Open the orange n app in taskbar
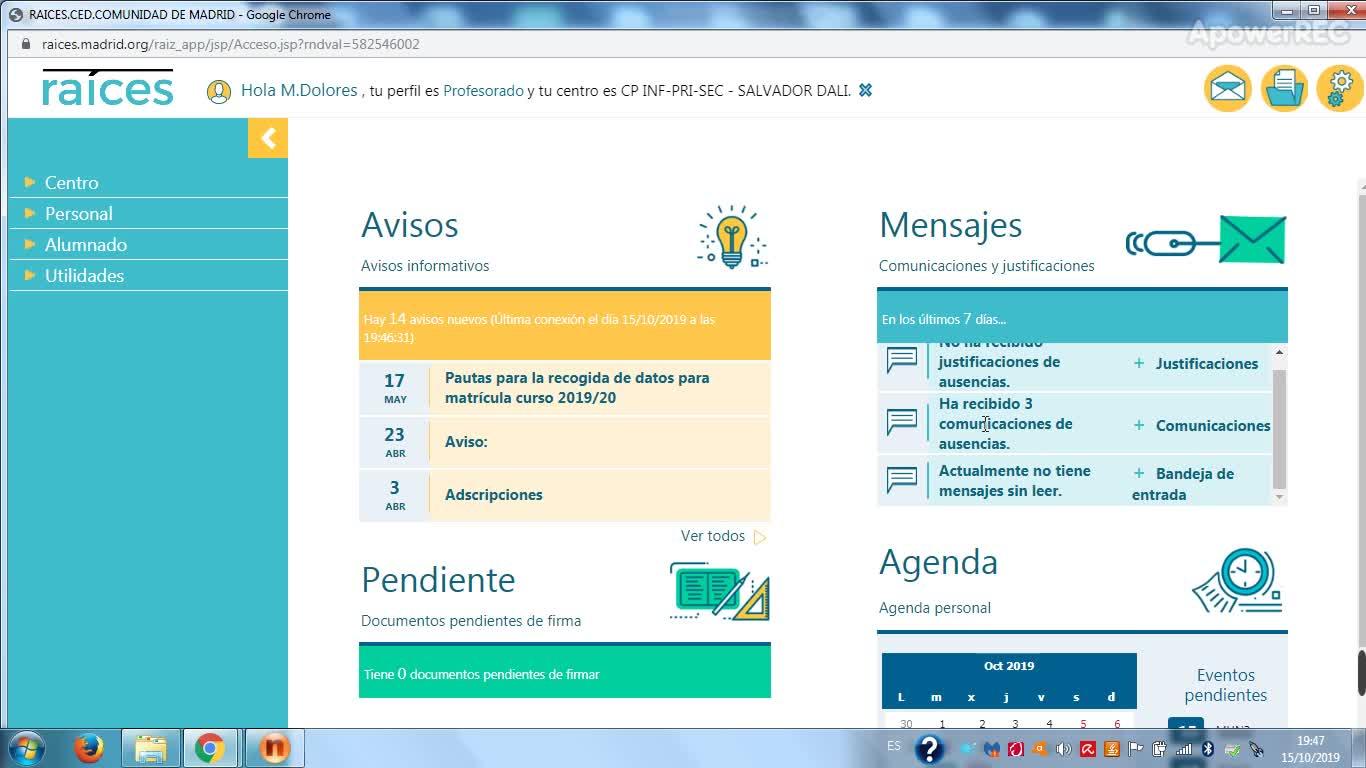The width and height of the screenshot is (1366, 768). [273, 748]
